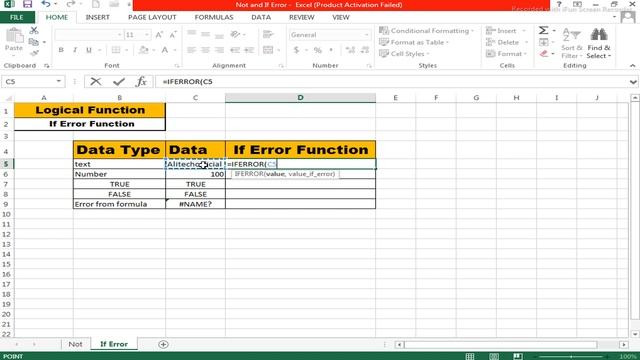This screenshot has width=640, height=360.
Task: Open the font size dropdown
Action: 147,35
